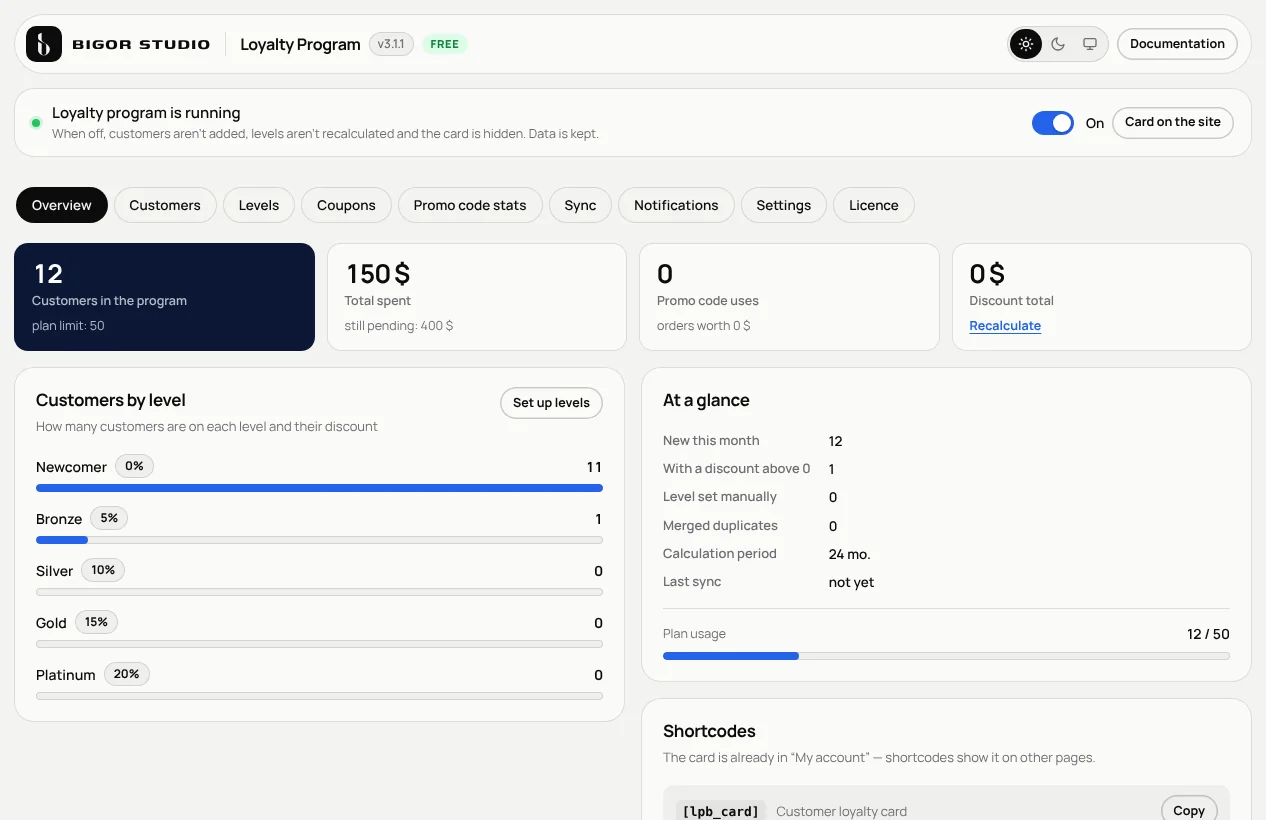Click the Newcomer level progress bar
This screenshot has width=1266, height=820.
(x=319, y=488)
